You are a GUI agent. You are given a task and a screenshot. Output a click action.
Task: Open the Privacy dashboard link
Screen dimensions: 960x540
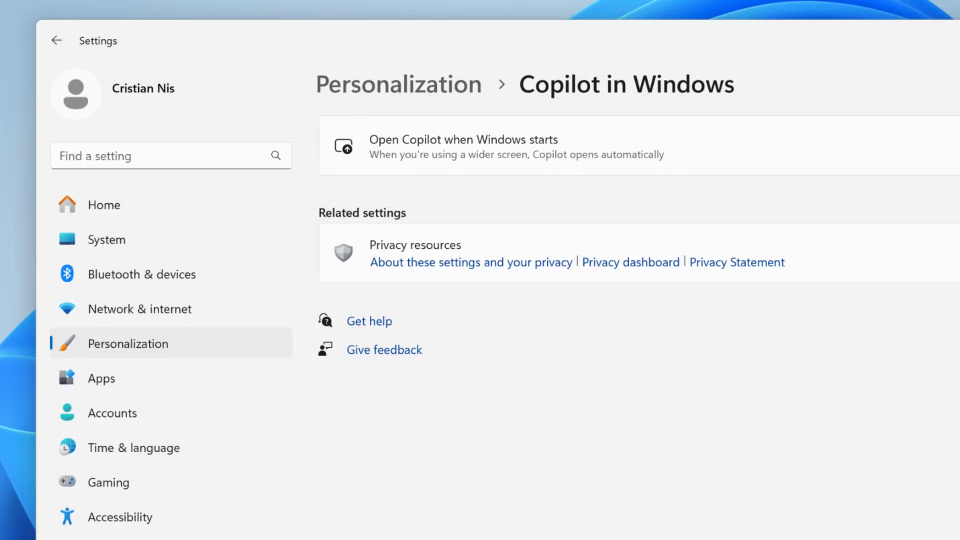(x=631, y=262)
